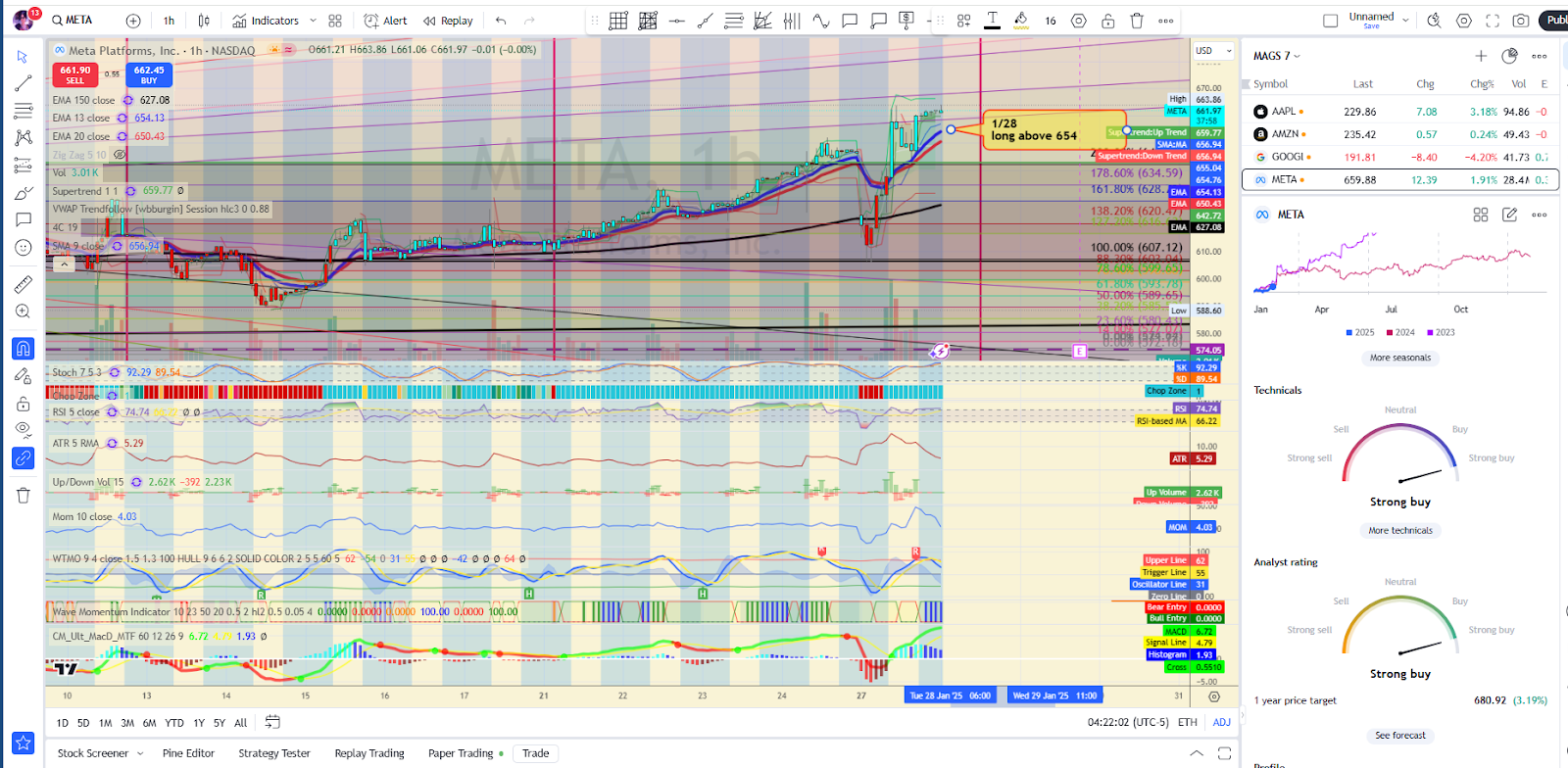Open the background fill color swatch on floating toolbar
The width and height of the screenshot is (1568, 768).
(1021, 21)
